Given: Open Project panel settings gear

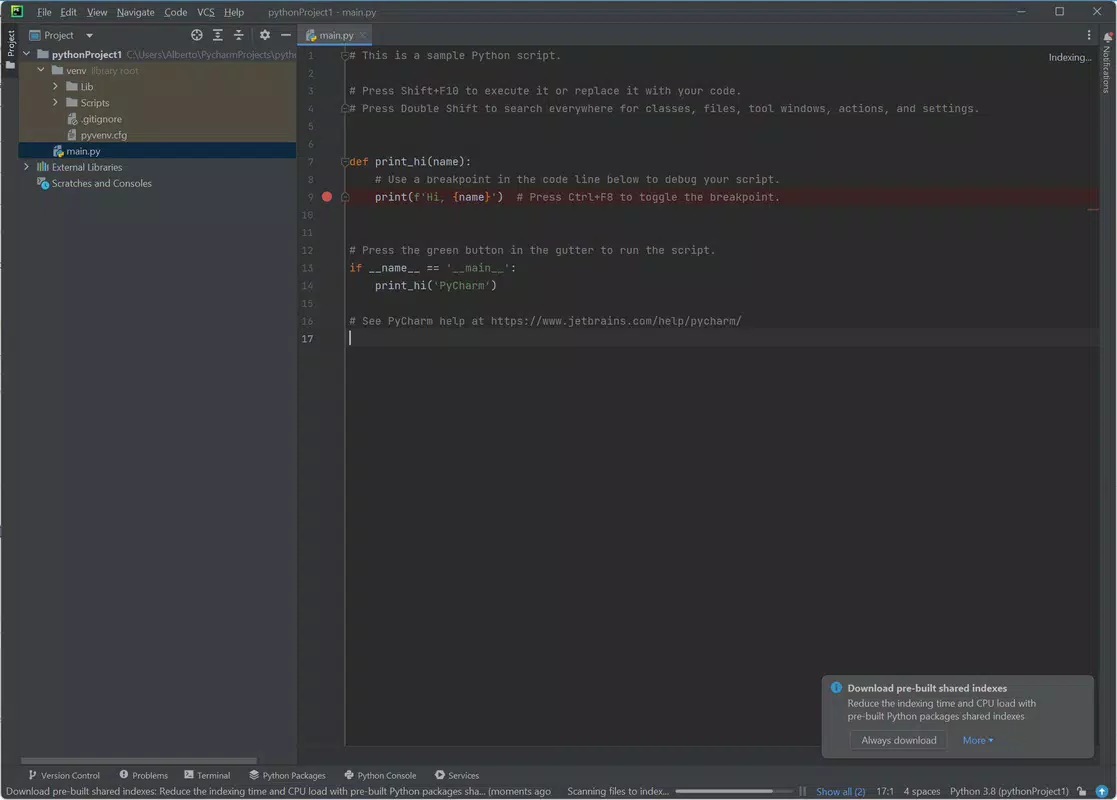Looking at the screenshot, I should click(264, 35).
